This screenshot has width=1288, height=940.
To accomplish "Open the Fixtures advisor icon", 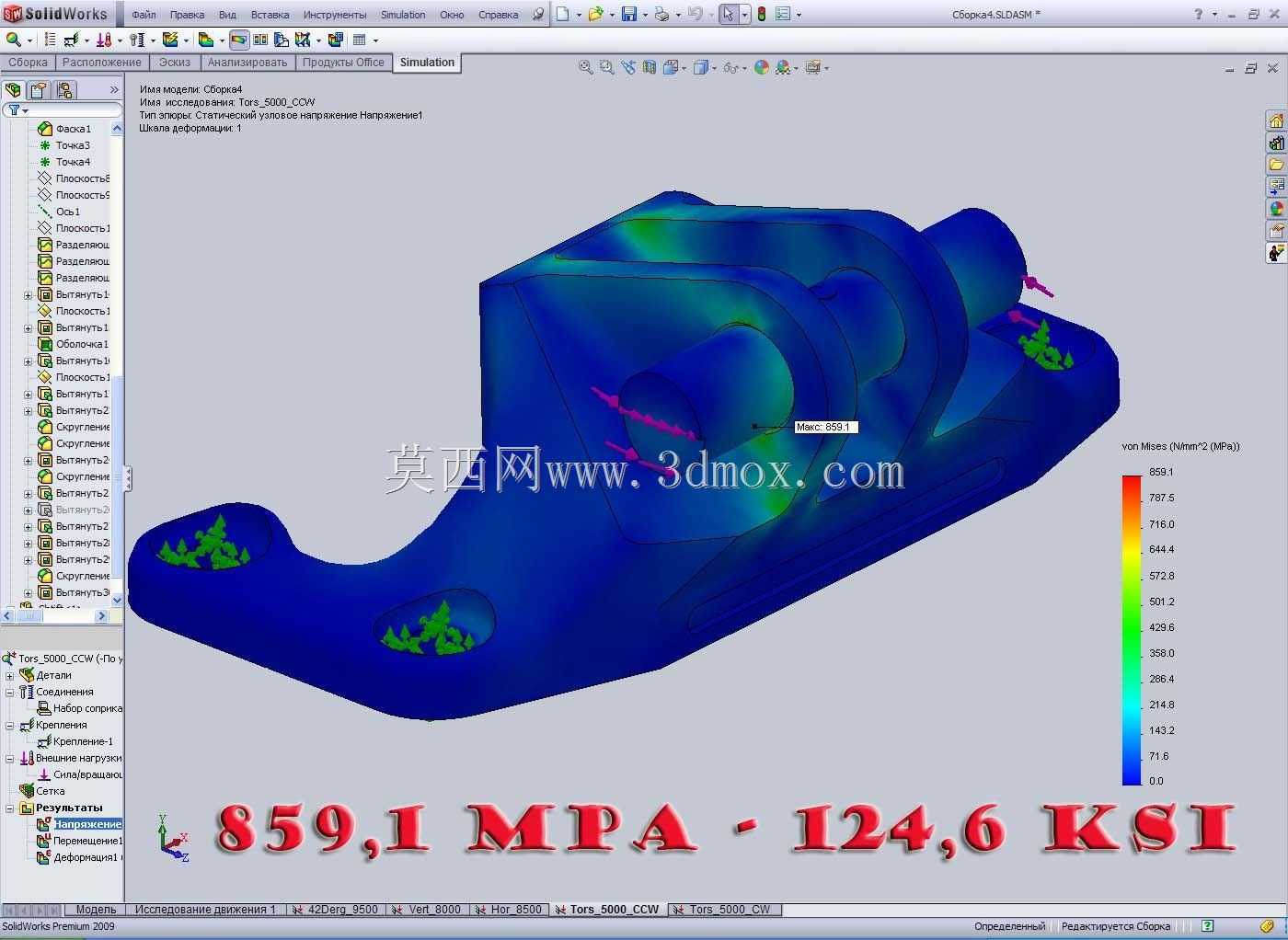I will [72, 40].
